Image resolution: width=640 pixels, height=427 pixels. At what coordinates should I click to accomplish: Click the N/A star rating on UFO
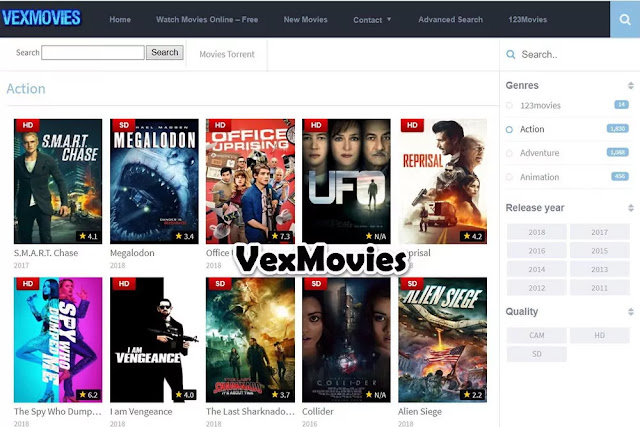tap(376, 236)
